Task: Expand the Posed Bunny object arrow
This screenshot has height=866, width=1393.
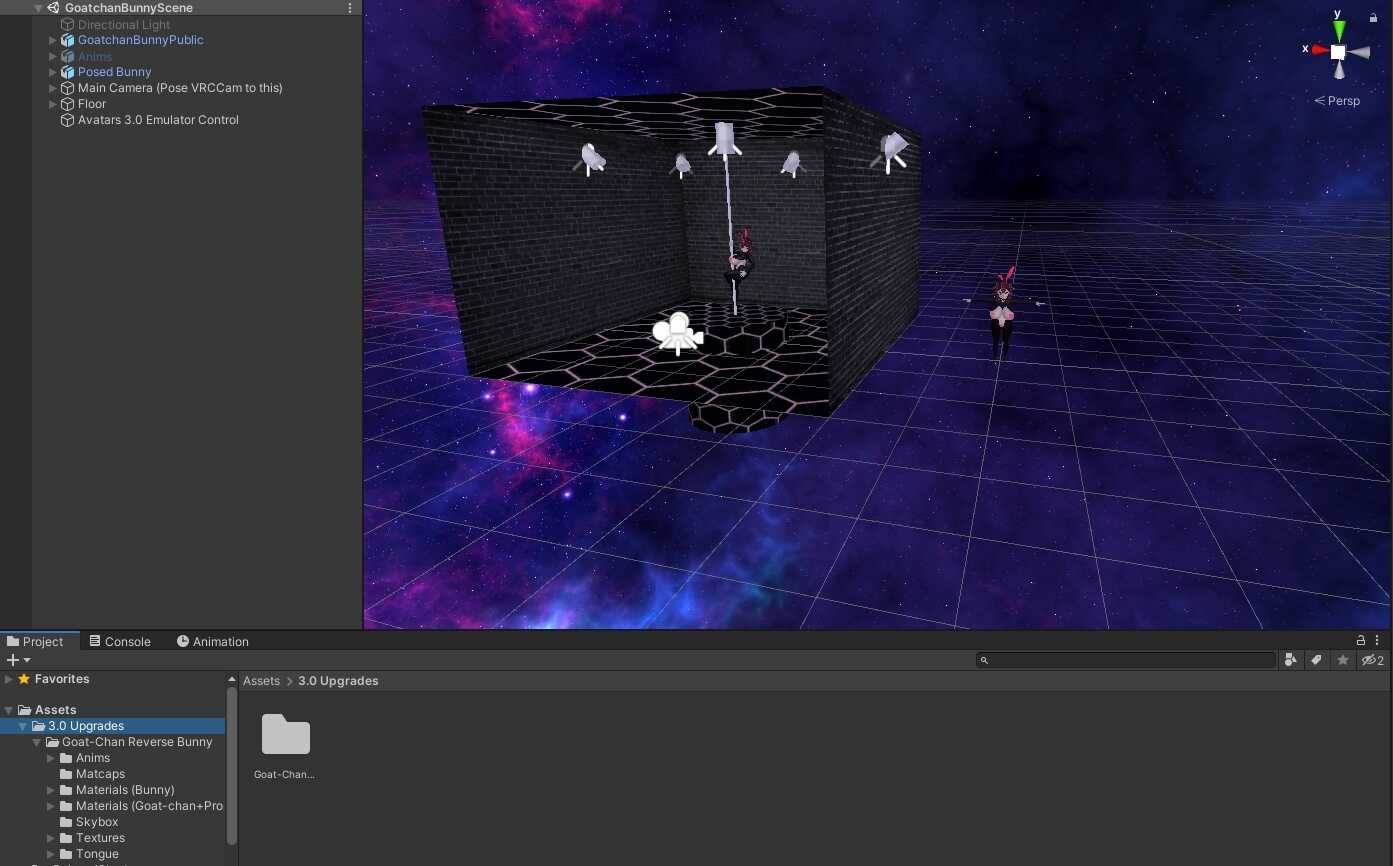Action: (53, 72)
